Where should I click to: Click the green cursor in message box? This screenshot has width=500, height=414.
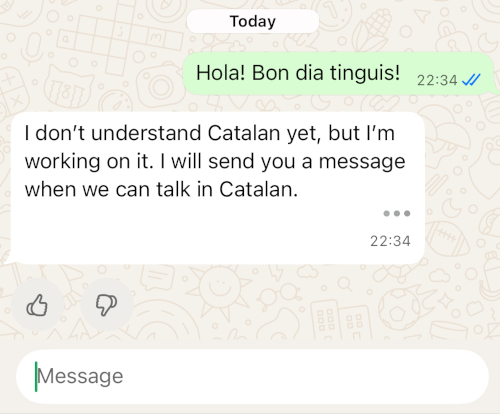point(36,377)
